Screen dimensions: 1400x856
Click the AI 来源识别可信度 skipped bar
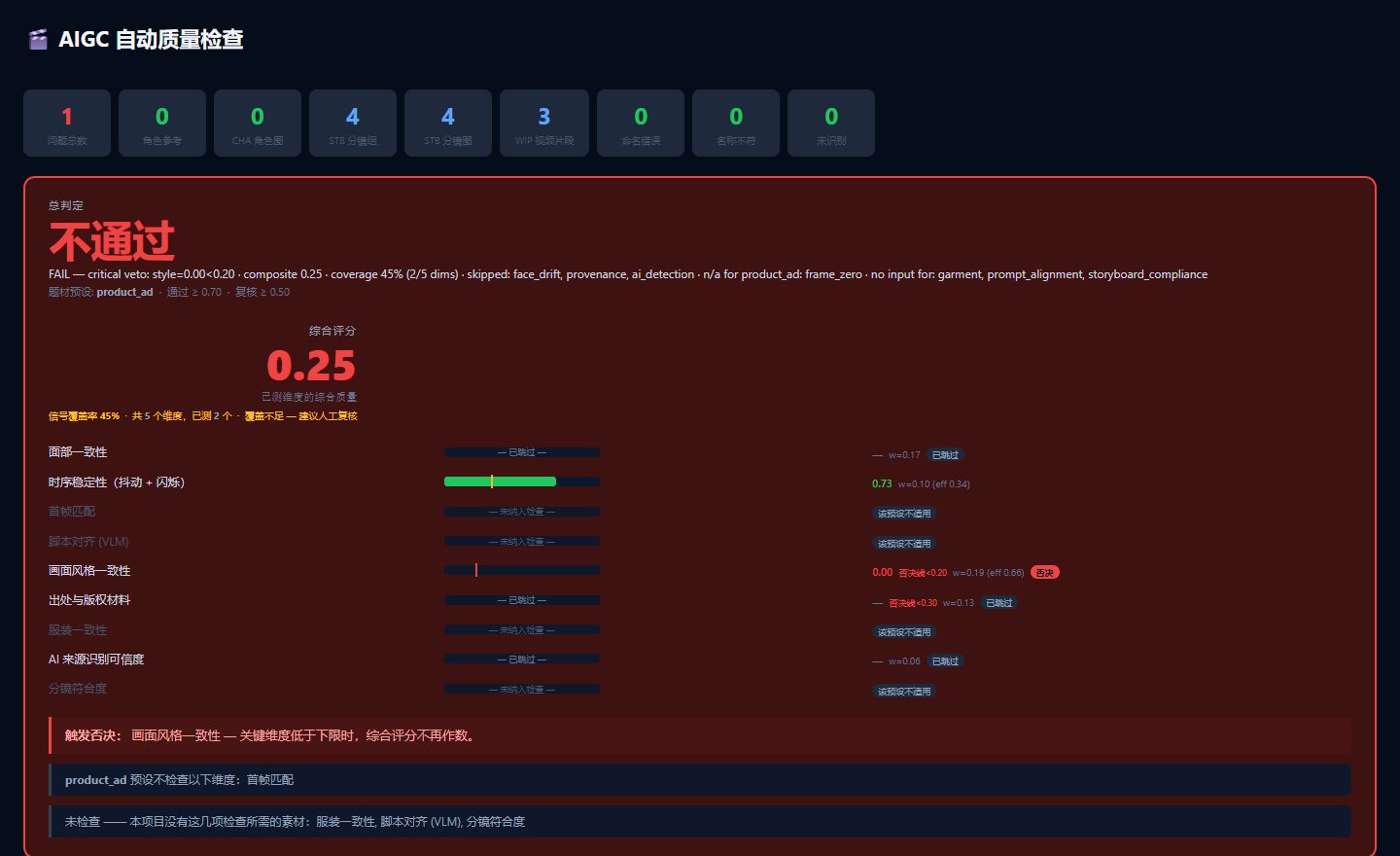(522, 660)
